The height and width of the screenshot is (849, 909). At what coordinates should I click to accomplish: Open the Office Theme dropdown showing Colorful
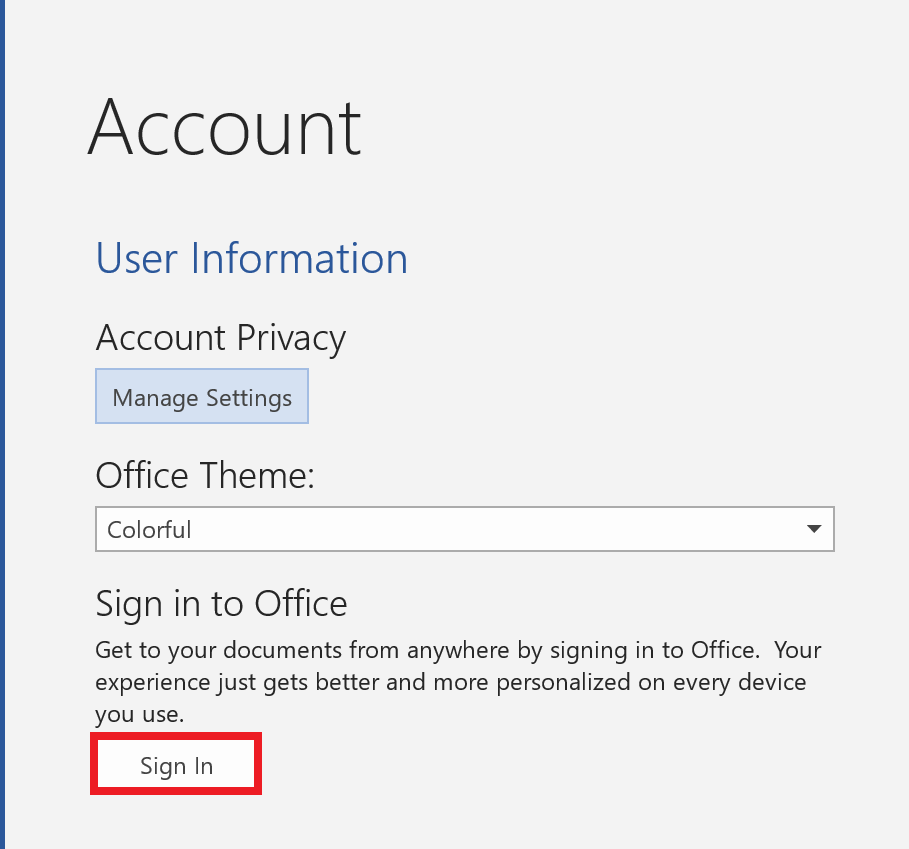point(464,529)
